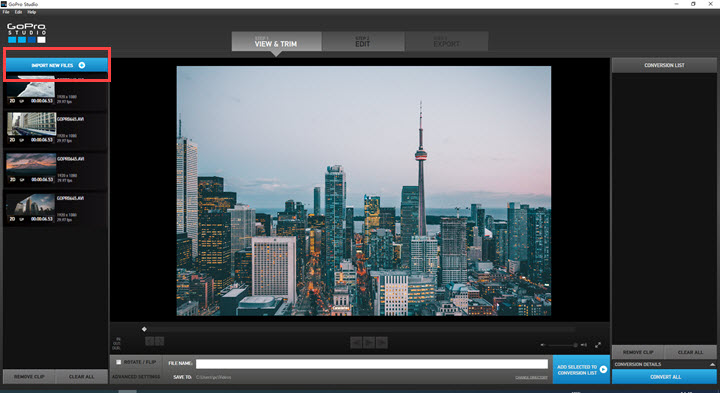Play the preview video
The width and height of the screenshot is (720, 393).
coord(369,342)
